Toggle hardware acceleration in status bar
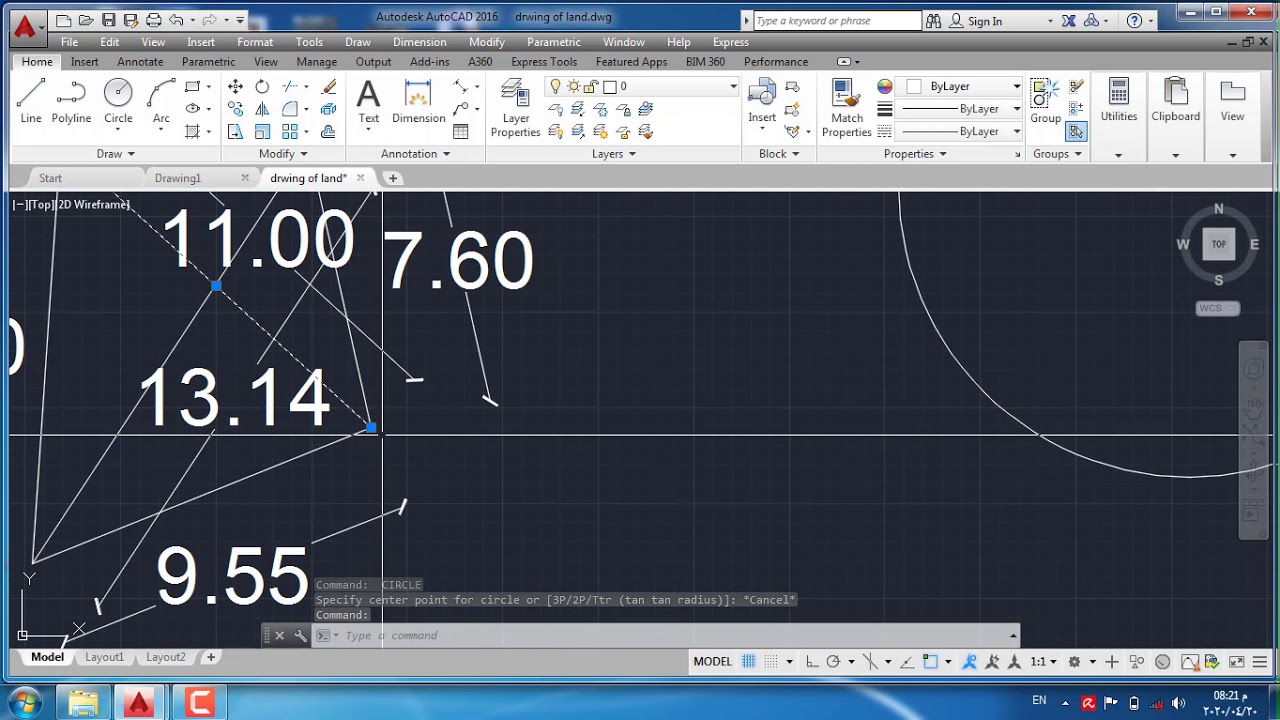 click(x=1162, y=661)
